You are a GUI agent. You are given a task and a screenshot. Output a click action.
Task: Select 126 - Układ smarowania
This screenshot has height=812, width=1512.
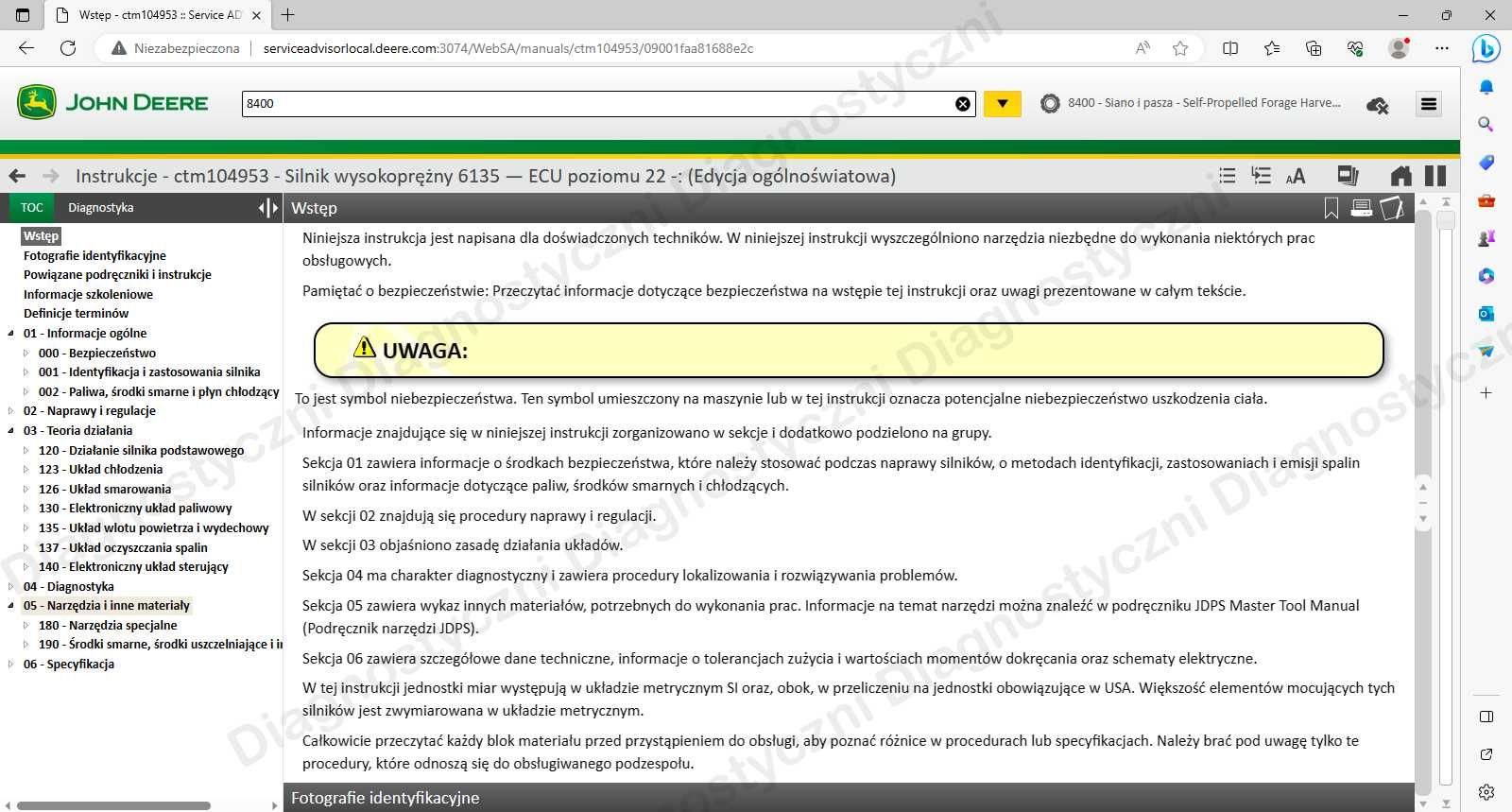coord(105,489)
